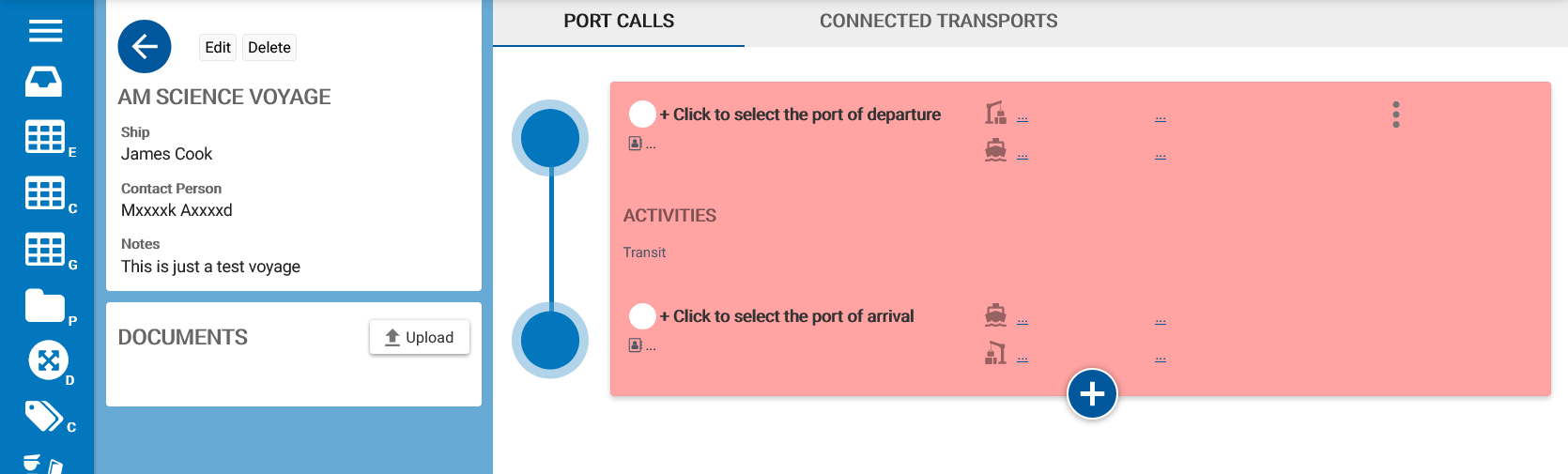Upload a document with the Upload button

pos(420,337)
